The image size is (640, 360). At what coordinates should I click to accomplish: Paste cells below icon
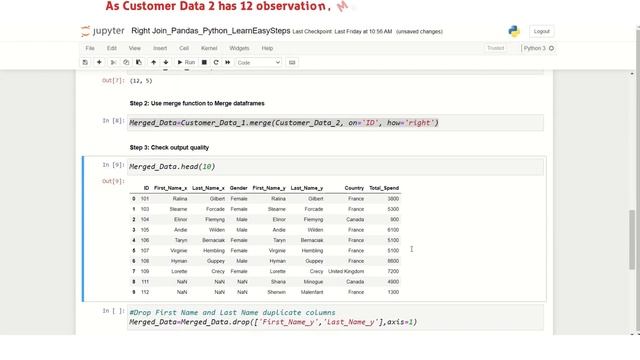[x=139, y=62]
